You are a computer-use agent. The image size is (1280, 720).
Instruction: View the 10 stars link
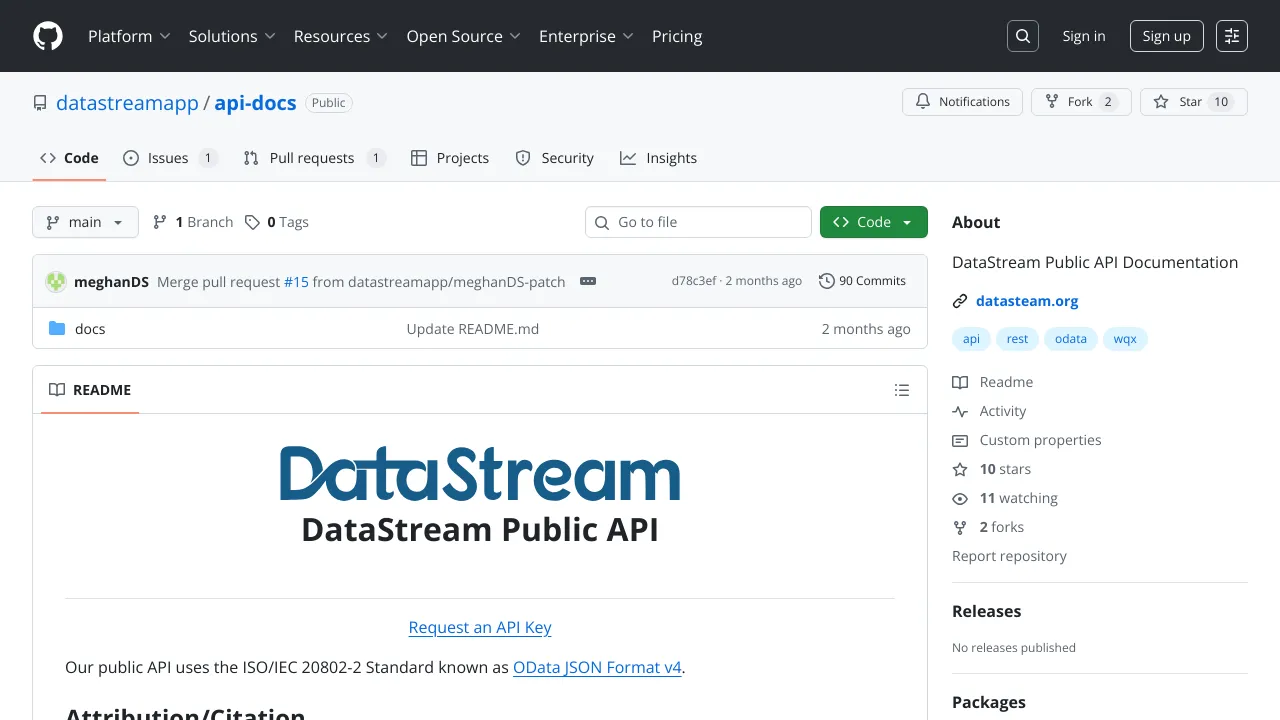[x=991, y=469]
